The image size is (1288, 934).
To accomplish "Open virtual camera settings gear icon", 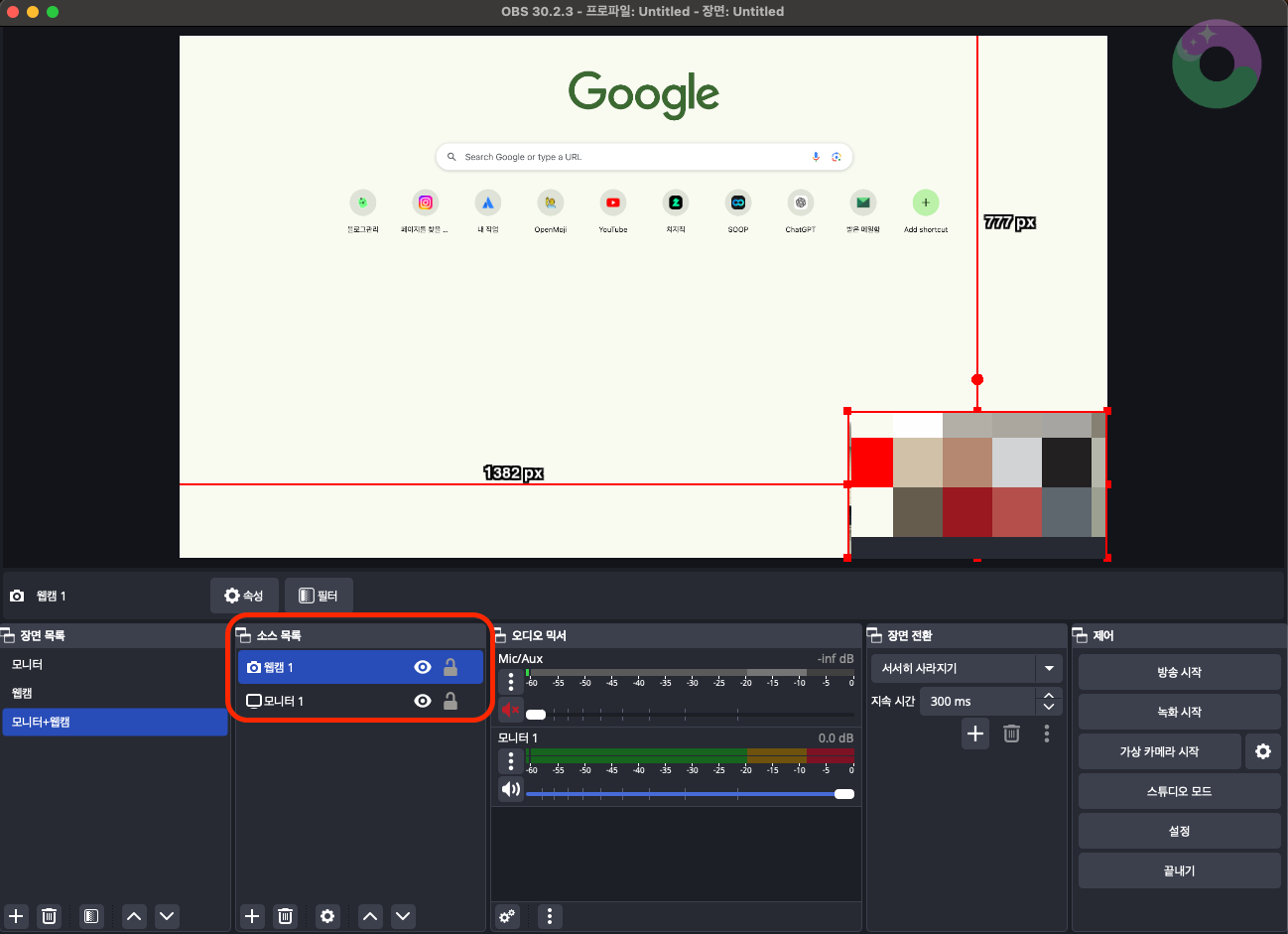I will [1263, 751].
